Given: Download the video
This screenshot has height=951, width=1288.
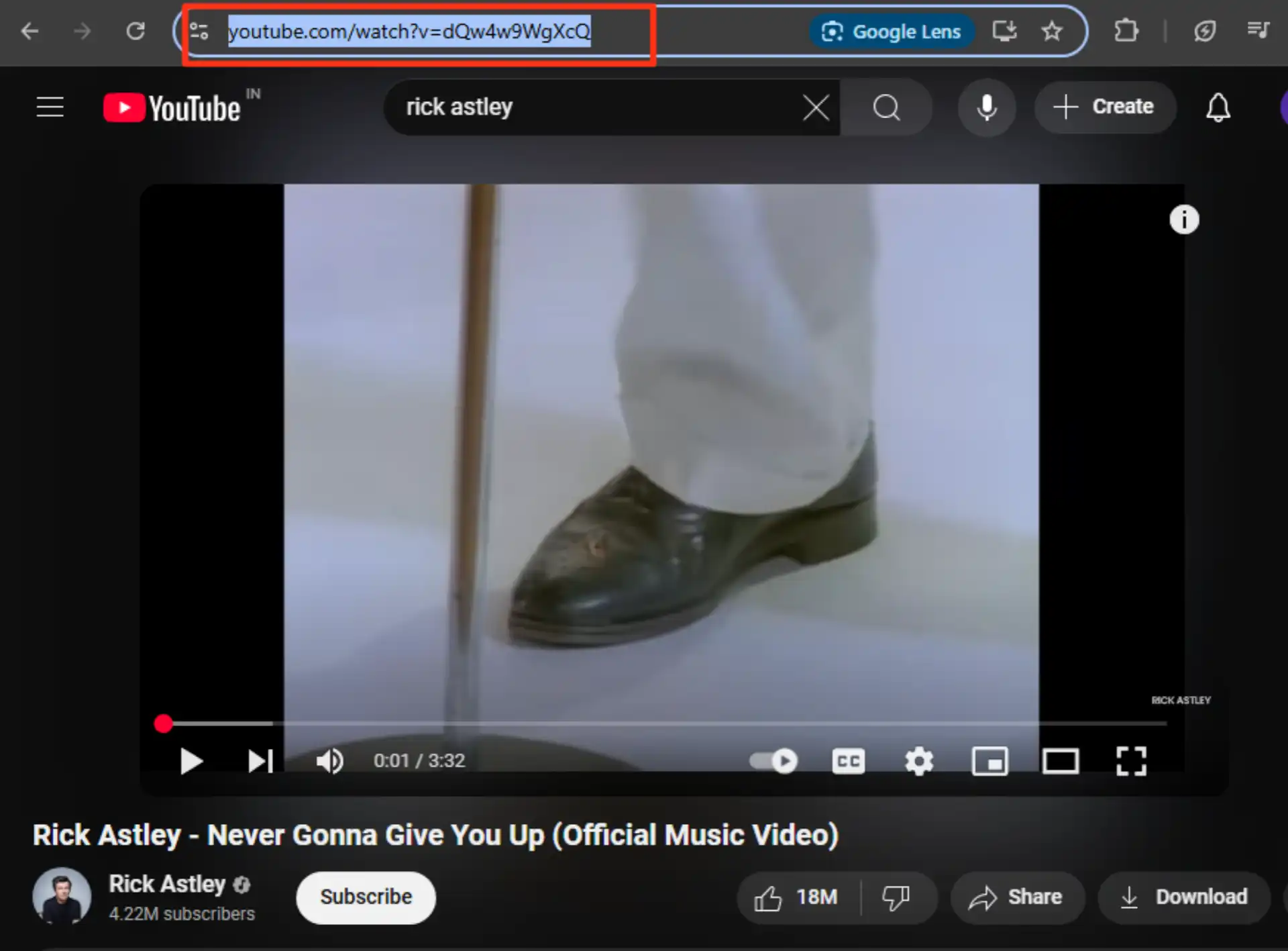Looking at the screenshot, I should 1183,897.
